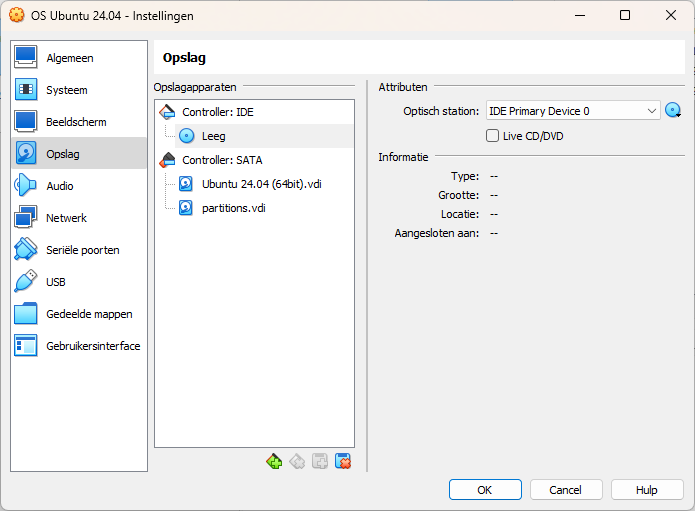Screen dimensions: 695x511
Task: Click the Gedeelde mappen folder icon
Action: 25,313
